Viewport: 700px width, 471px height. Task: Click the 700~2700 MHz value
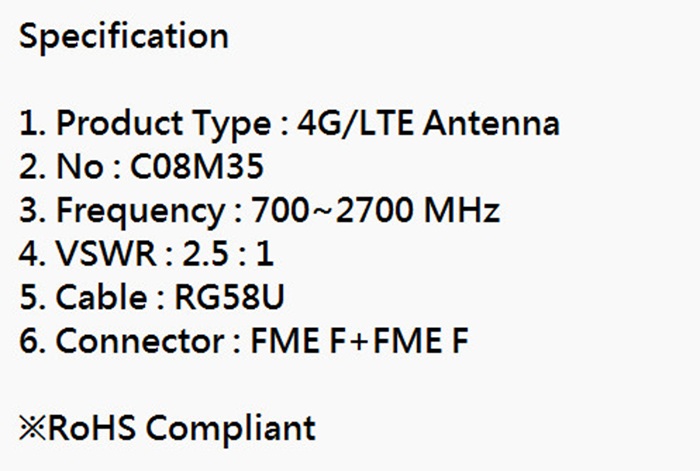pyautogui.click(x=375, y=211)
